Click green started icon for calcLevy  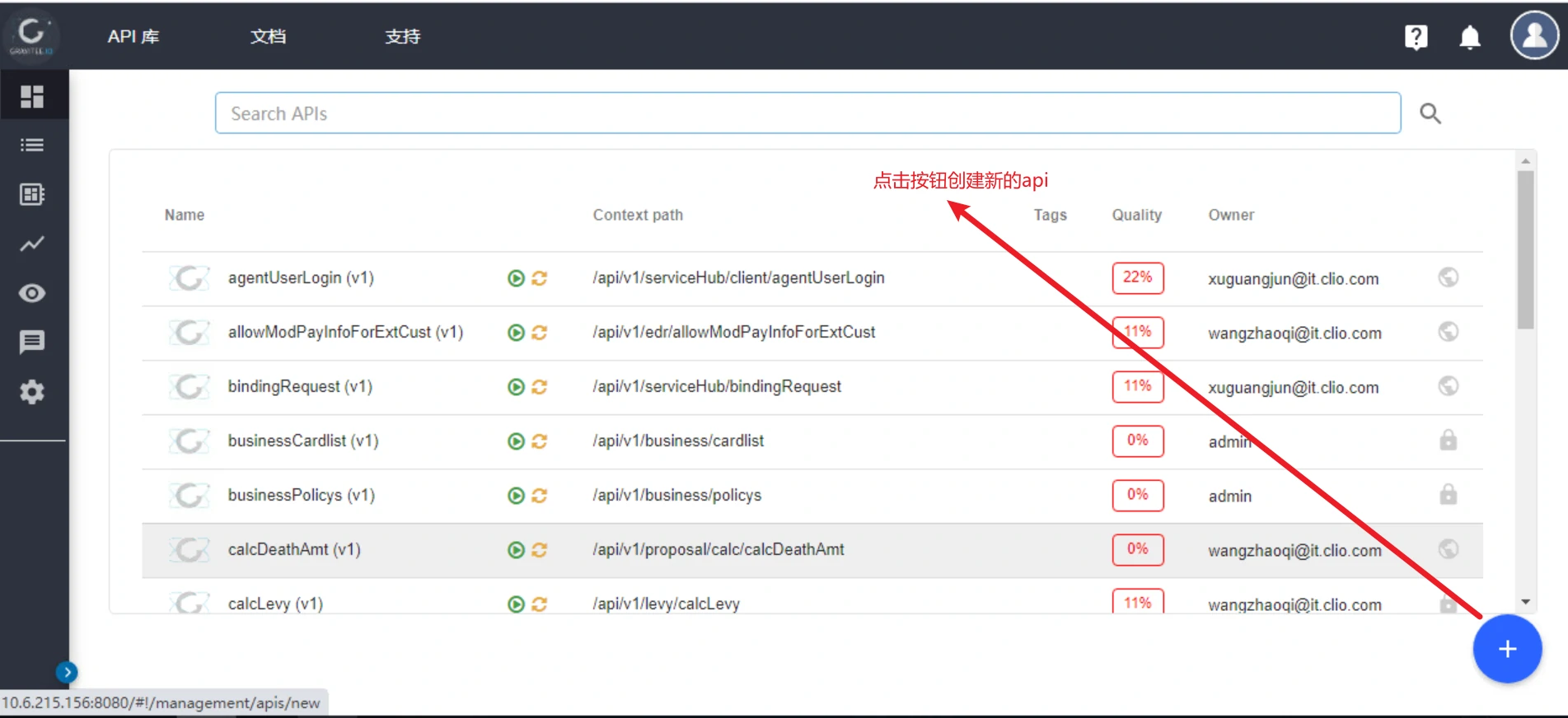tap(516, 604)
